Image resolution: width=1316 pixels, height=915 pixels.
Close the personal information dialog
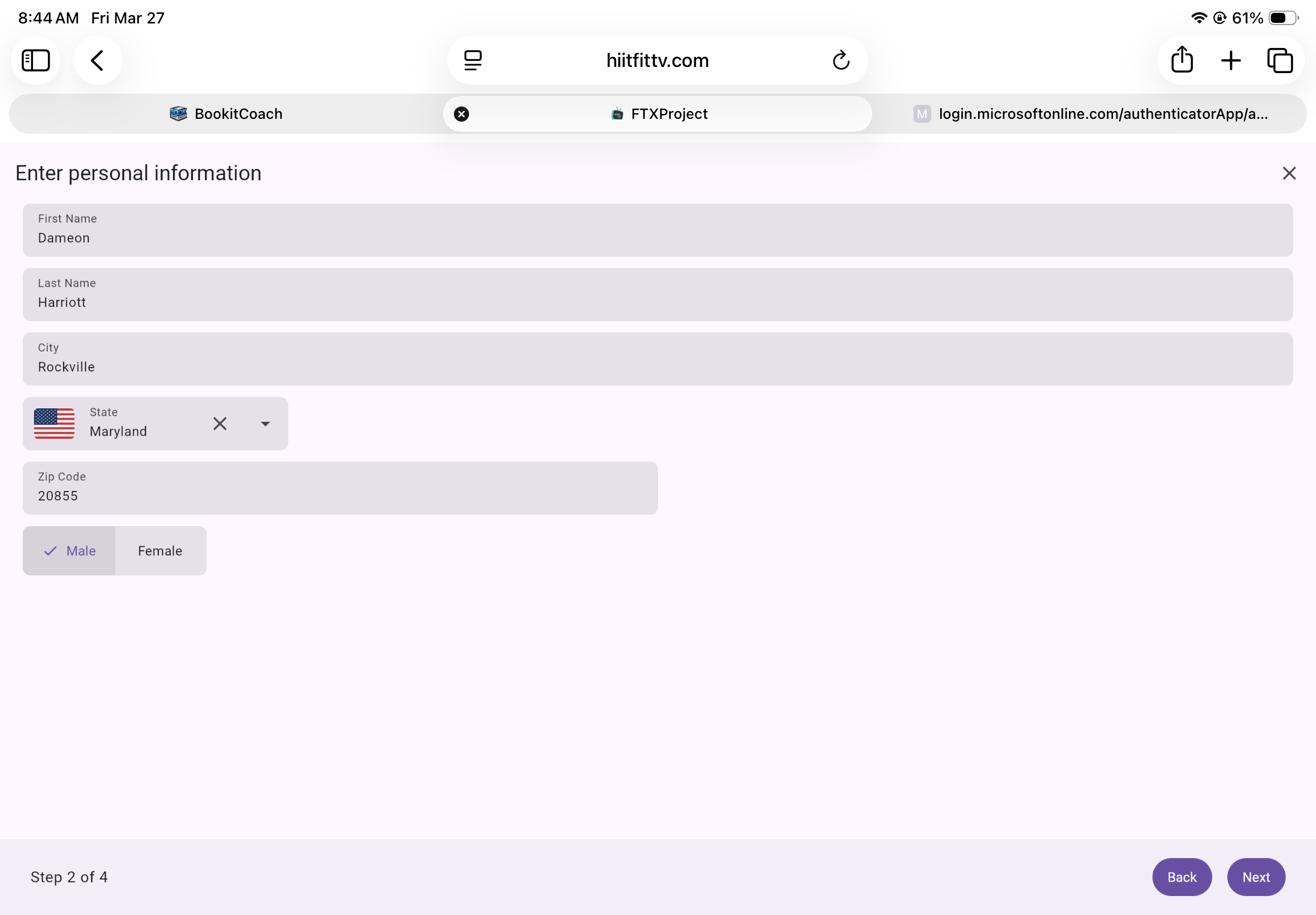[1289, 173]
